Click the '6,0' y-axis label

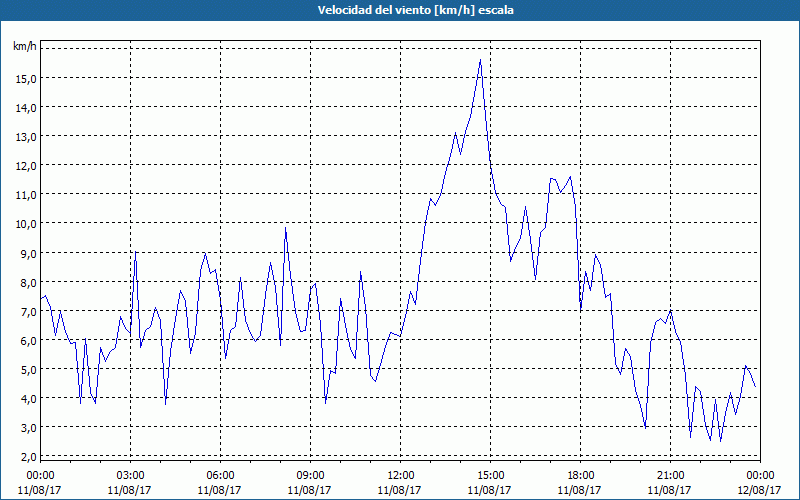tap(29, 341)
